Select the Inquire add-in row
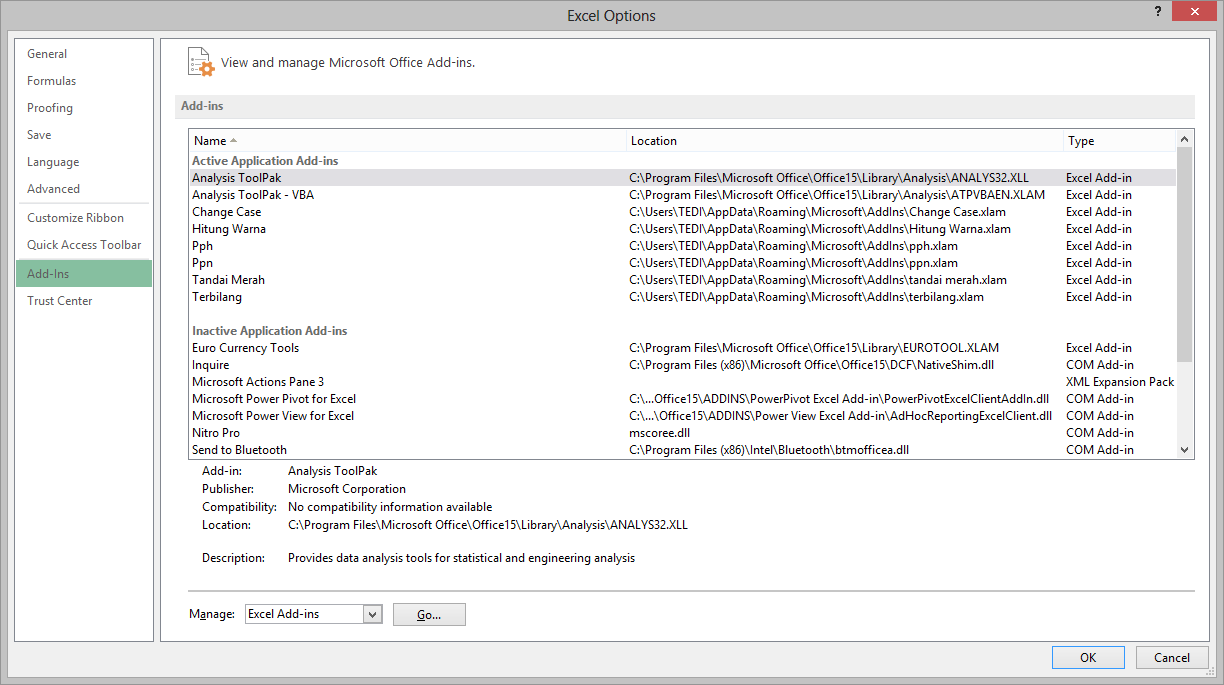Image resolution: width=1224 pixels, height=685 pixels. [682, 365]
